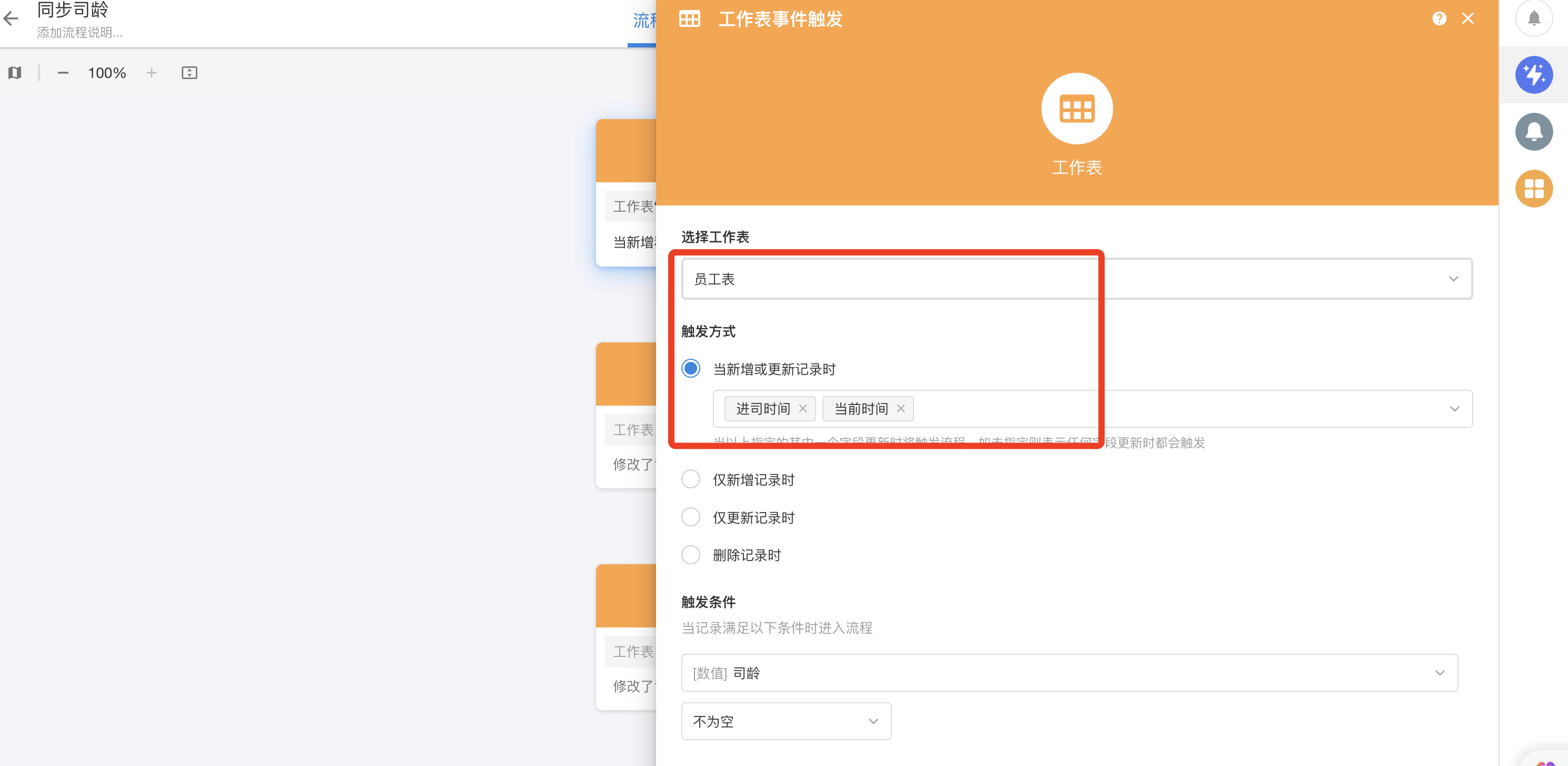Remove the 进司时间 field tag
This screenshot has width=1568, height=766.
coord(803,409)
